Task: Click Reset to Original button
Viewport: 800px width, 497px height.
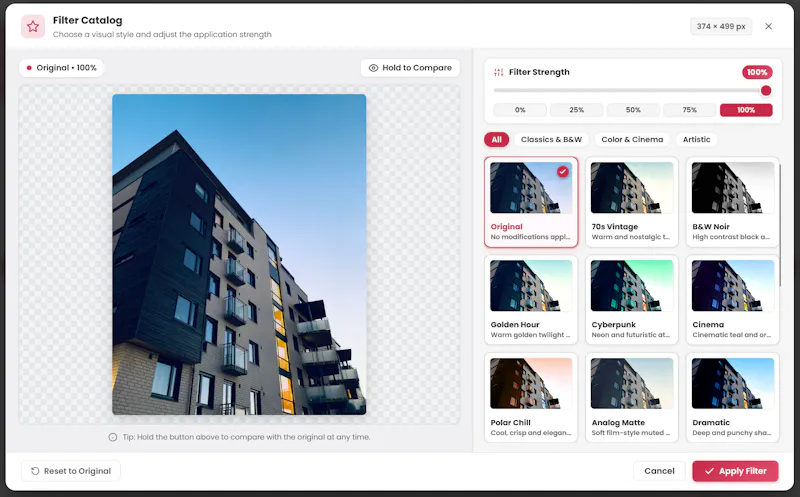Action: pos(71,471)
